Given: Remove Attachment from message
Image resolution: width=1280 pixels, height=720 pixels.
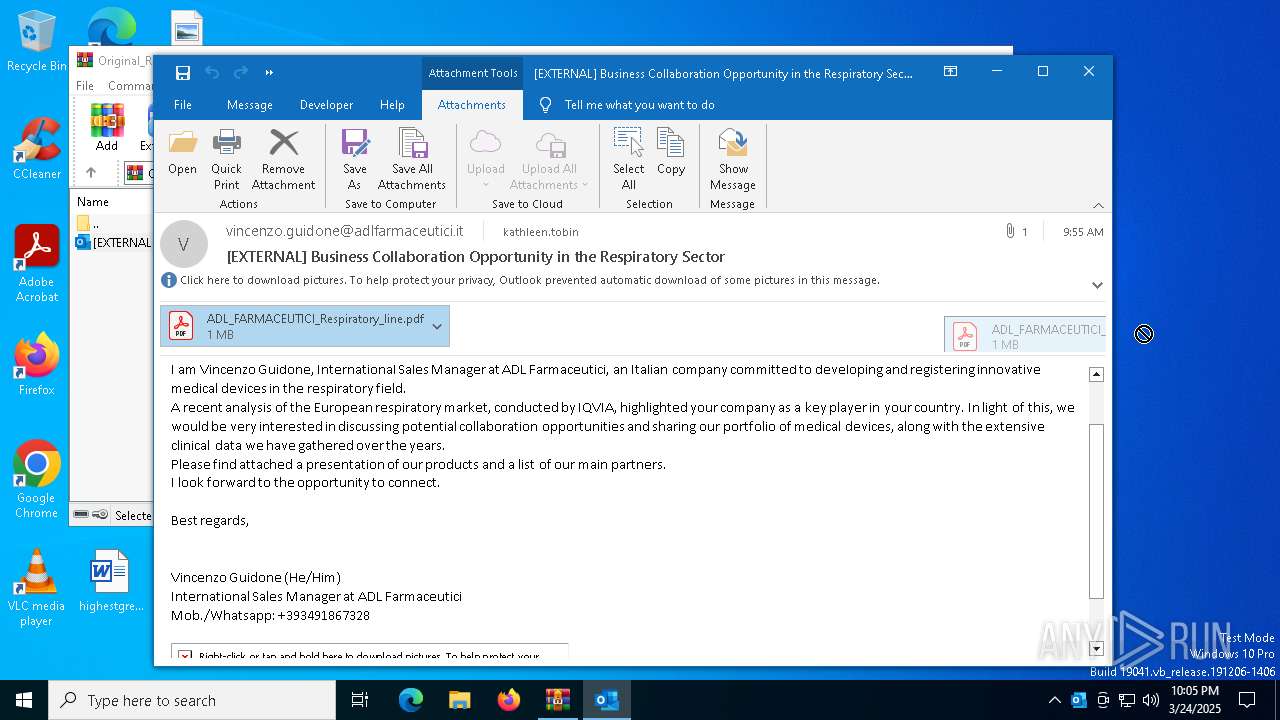Looking at the screenshot, I should tap(283, 160).
